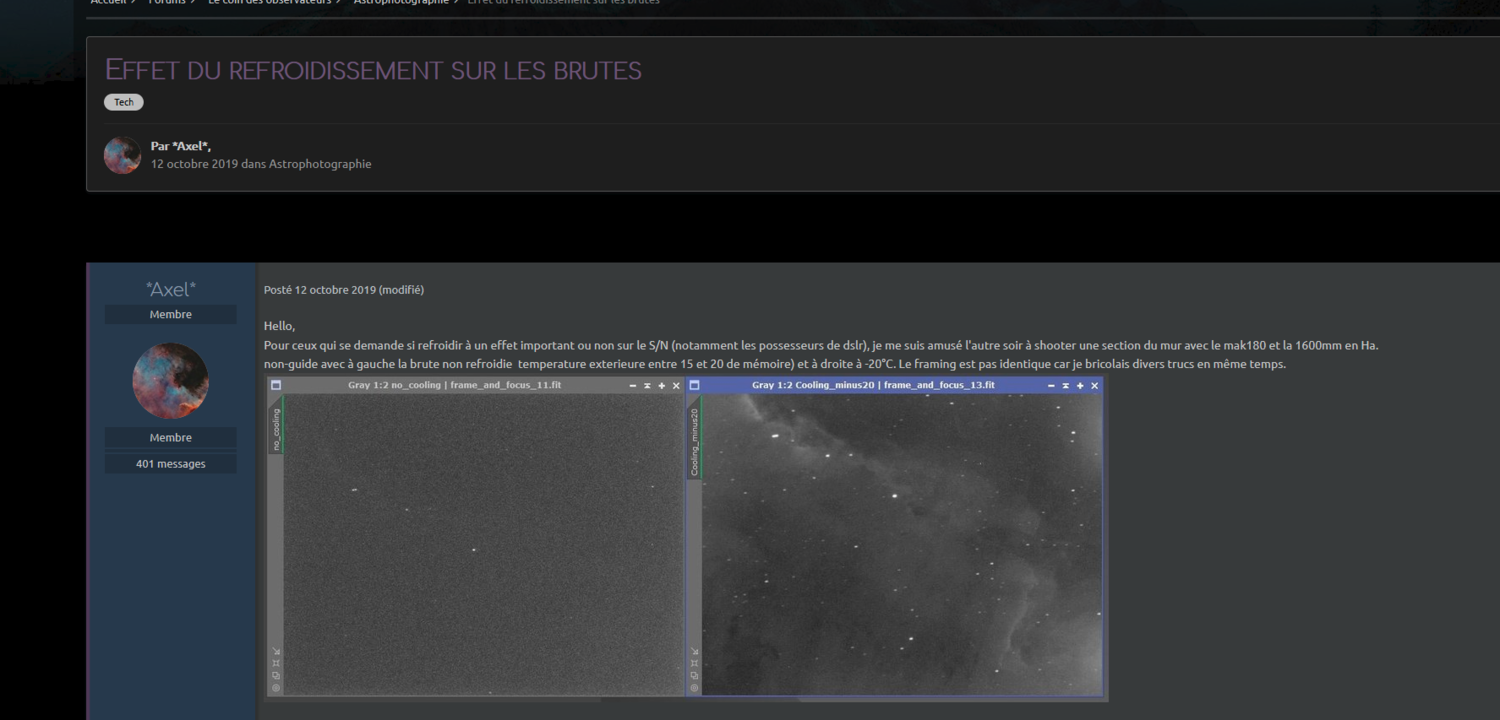Click the overlapping squares icon in Cooling_minus20 window
Image resolution: width=1500 pixels, height=720 pixels.
695,675
